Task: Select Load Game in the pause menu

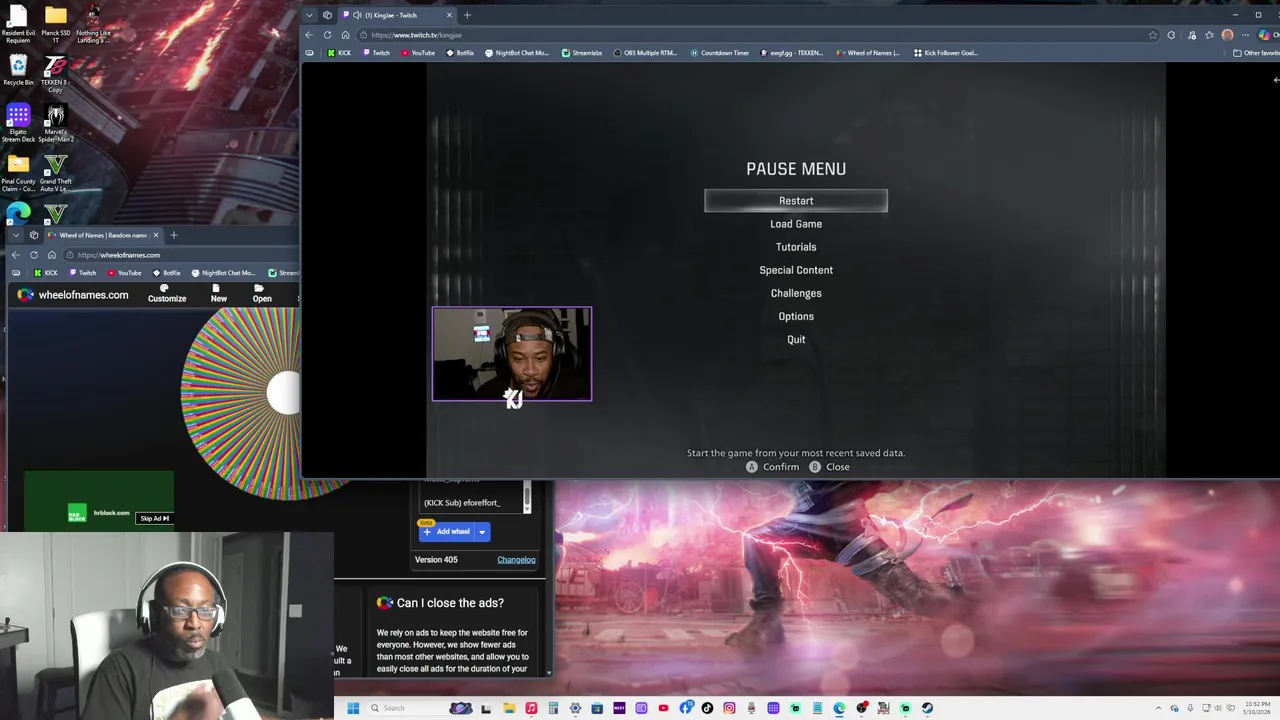Action: pyautogui.click(x=796, y=224)
